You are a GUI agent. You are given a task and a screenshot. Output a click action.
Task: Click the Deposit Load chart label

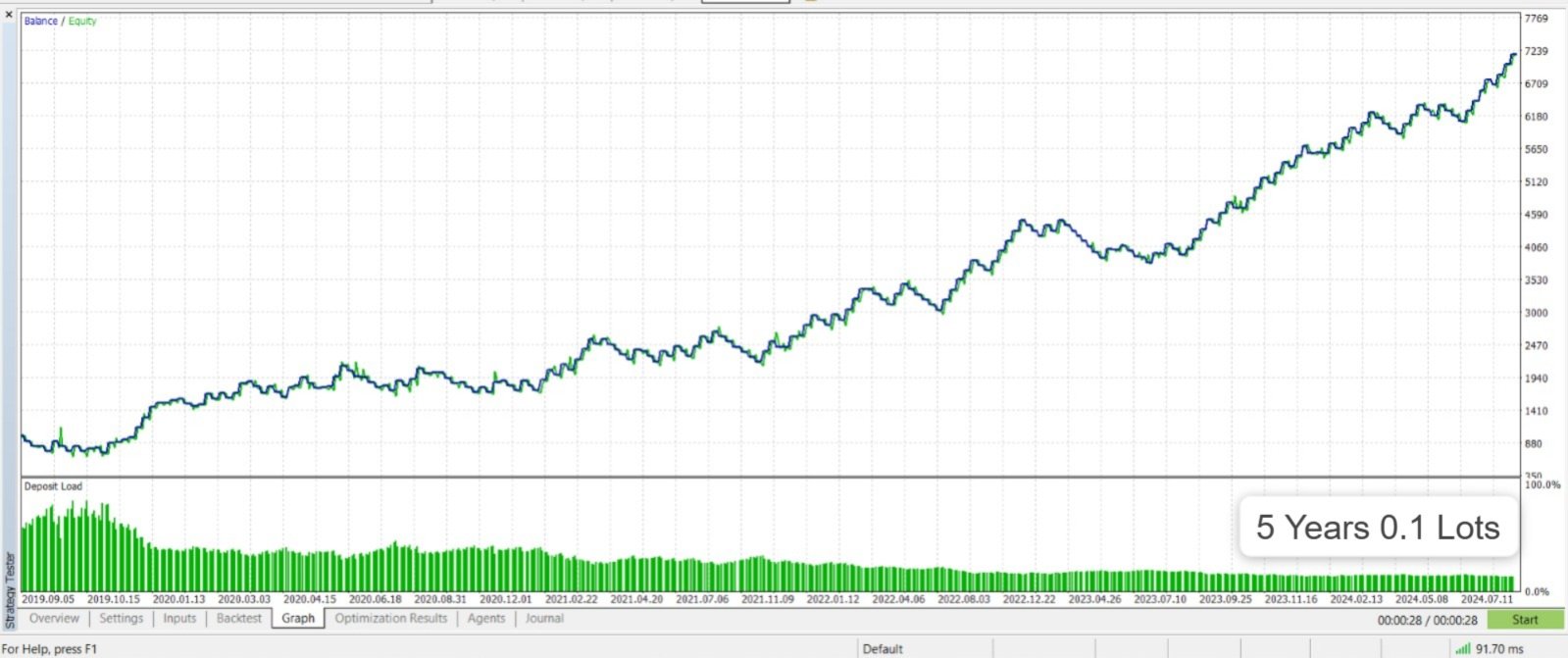point(53,486)
